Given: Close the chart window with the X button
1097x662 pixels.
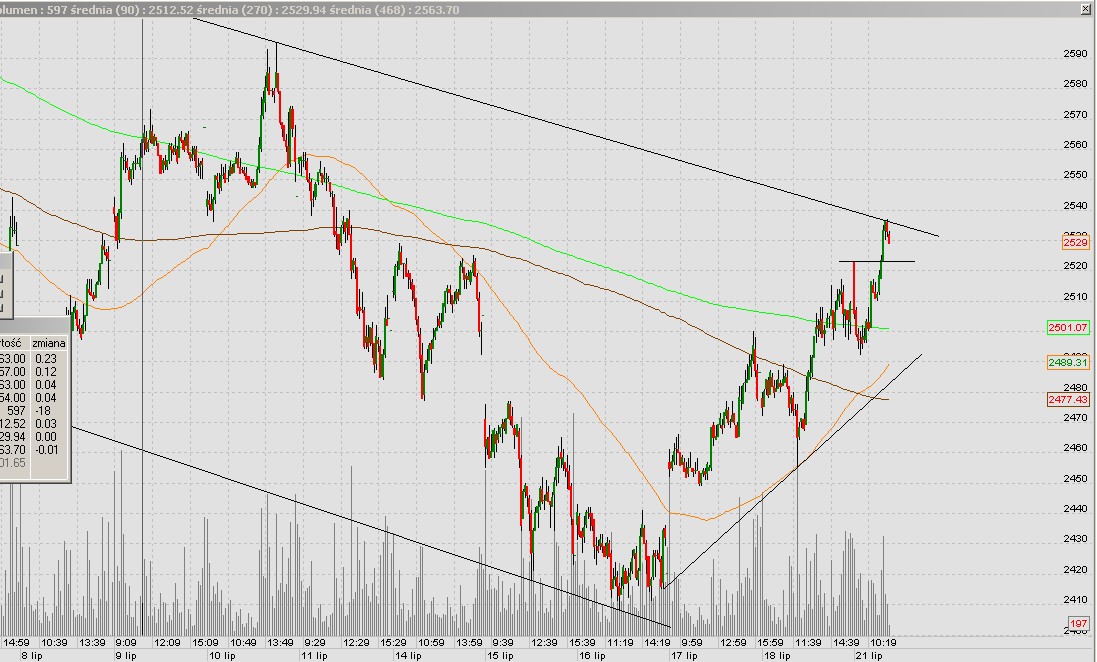Looking at the screenshot, I should [1086, 8].
